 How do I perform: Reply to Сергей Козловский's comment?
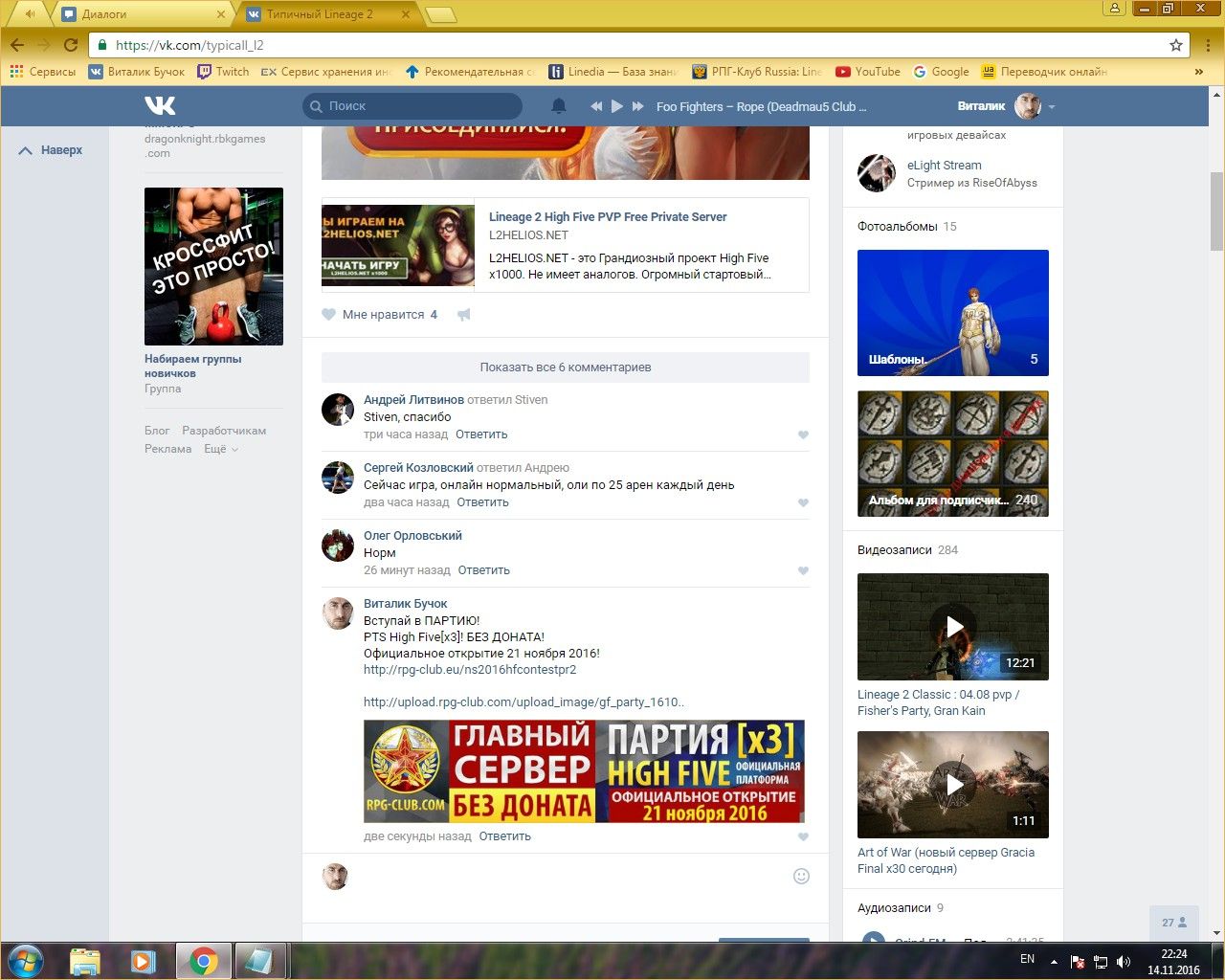click(482, 502)
